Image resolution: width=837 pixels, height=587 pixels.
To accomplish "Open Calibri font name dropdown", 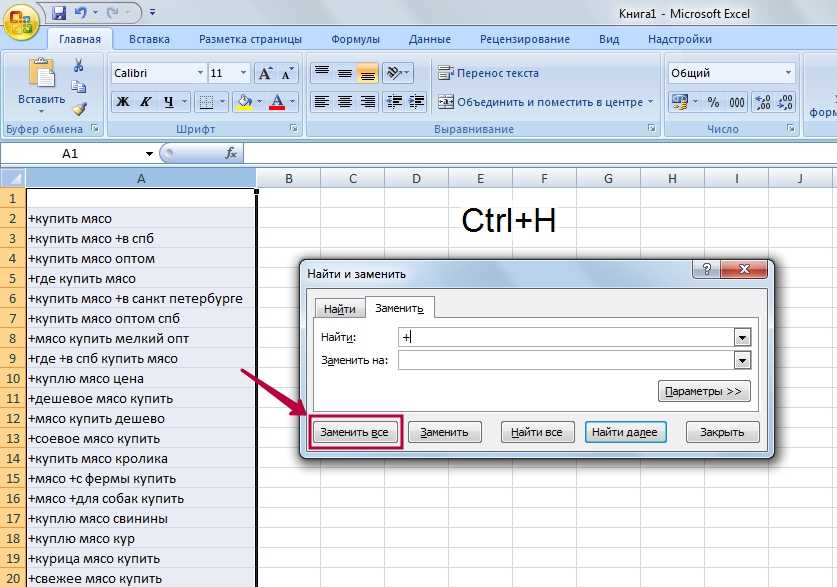I will click(x=200, y=73).
